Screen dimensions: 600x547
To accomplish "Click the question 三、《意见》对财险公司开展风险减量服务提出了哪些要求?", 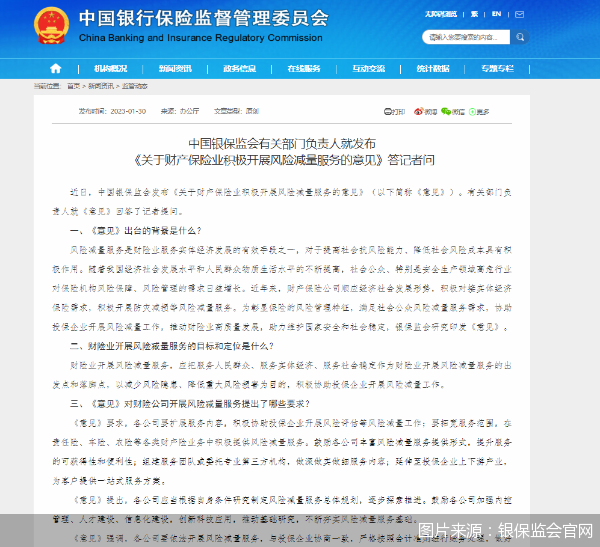I will click(190, 404).
